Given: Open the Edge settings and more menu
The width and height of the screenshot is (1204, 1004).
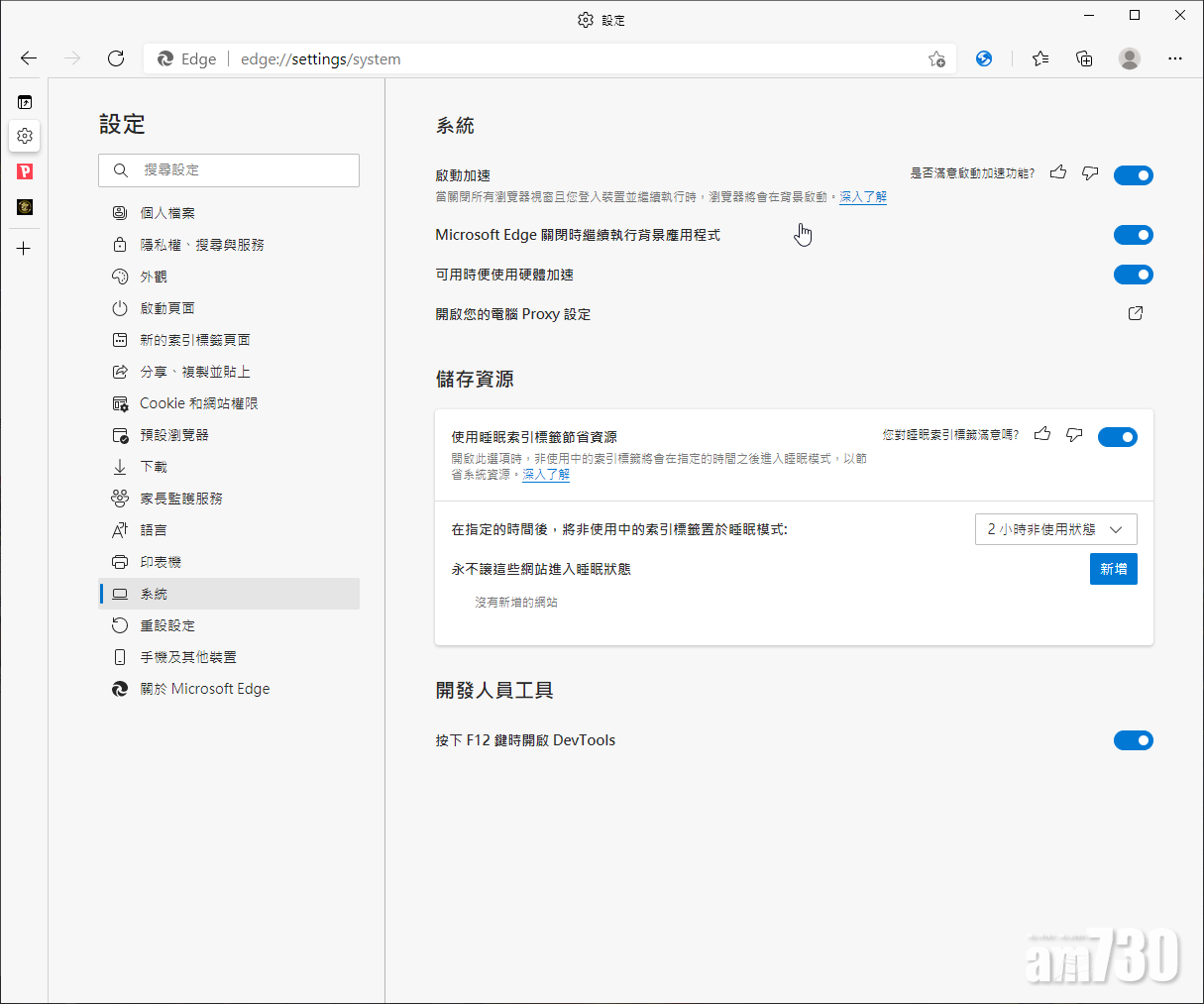Looking at the screenshot, I should 1174,58.
